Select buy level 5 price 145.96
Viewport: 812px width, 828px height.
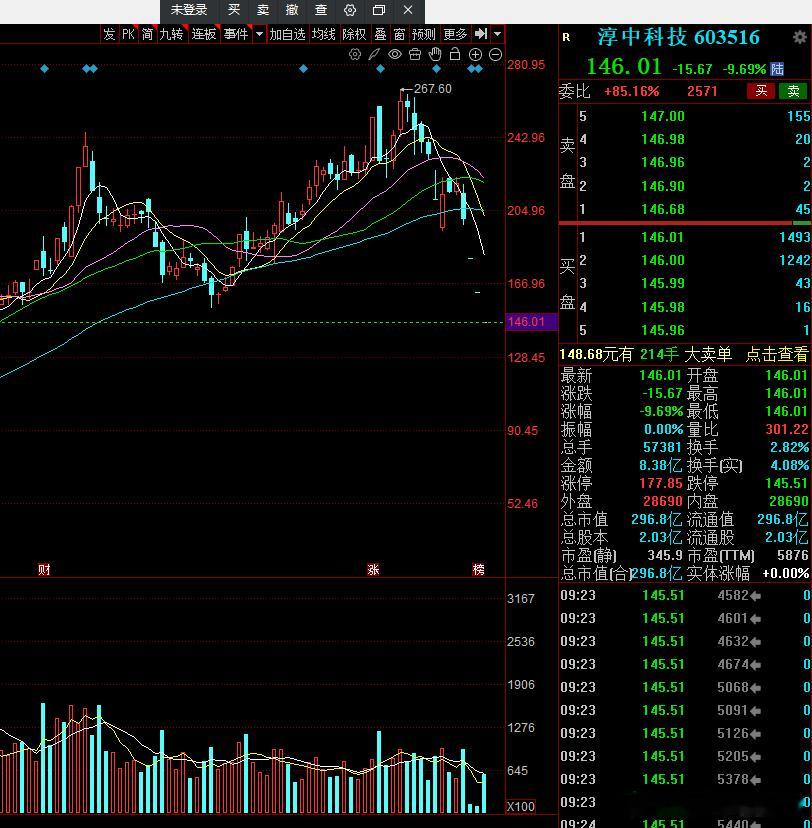tap(663, 331)
